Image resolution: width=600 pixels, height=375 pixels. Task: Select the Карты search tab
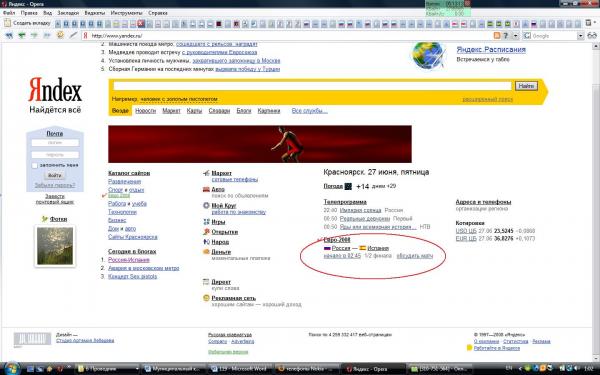click(x=194, y=111)
